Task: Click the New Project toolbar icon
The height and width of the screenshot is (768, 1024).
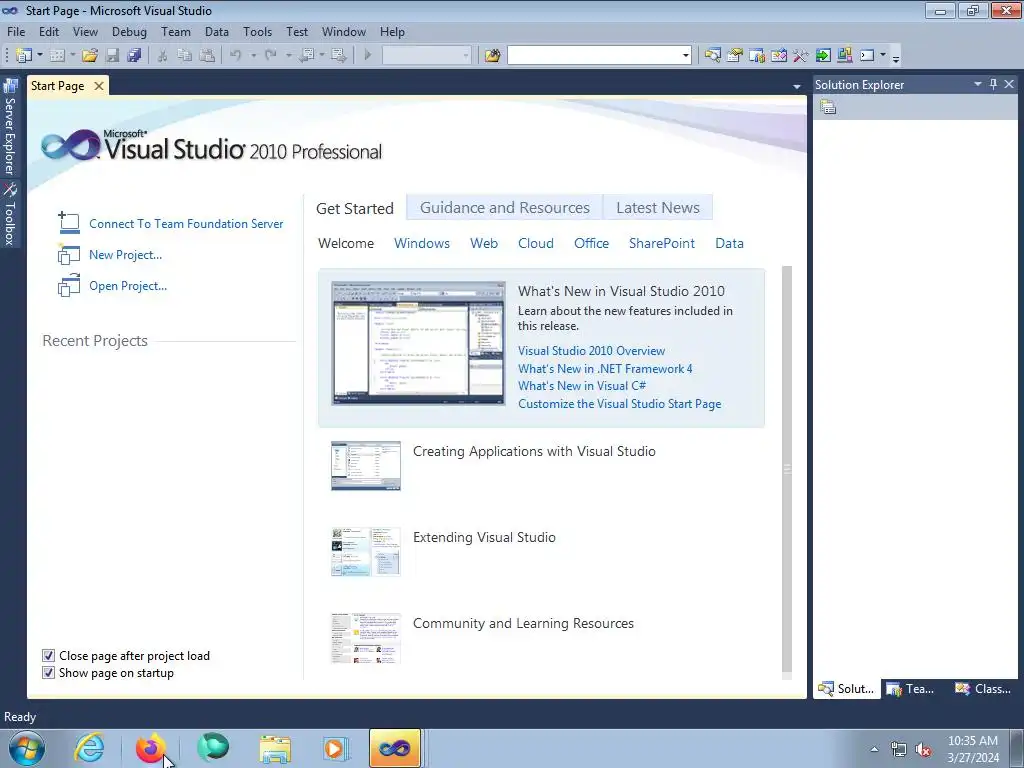Action: 24,56
